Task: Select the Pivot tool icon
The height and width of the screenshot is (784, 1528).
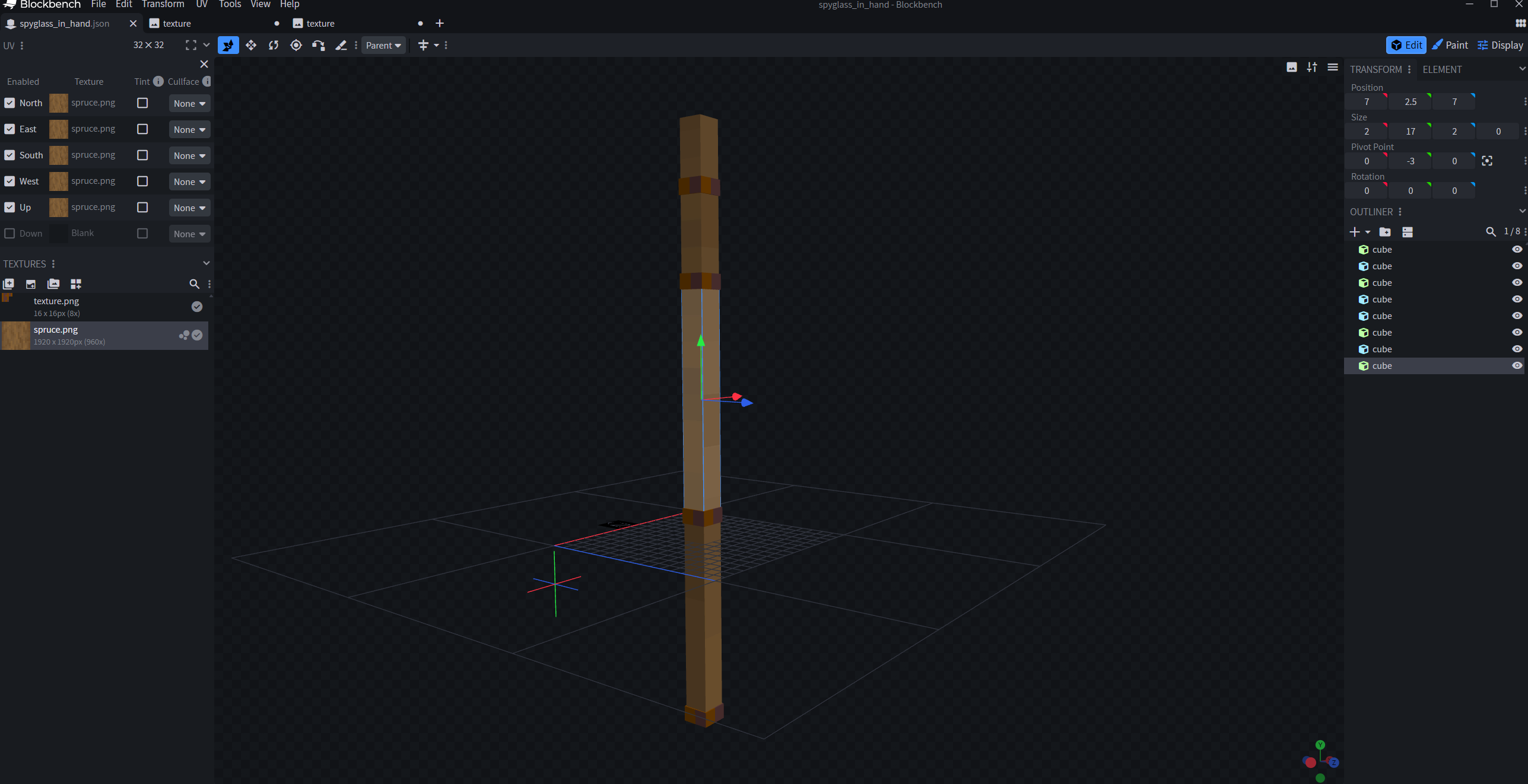Action: click(x=296, y=45)
